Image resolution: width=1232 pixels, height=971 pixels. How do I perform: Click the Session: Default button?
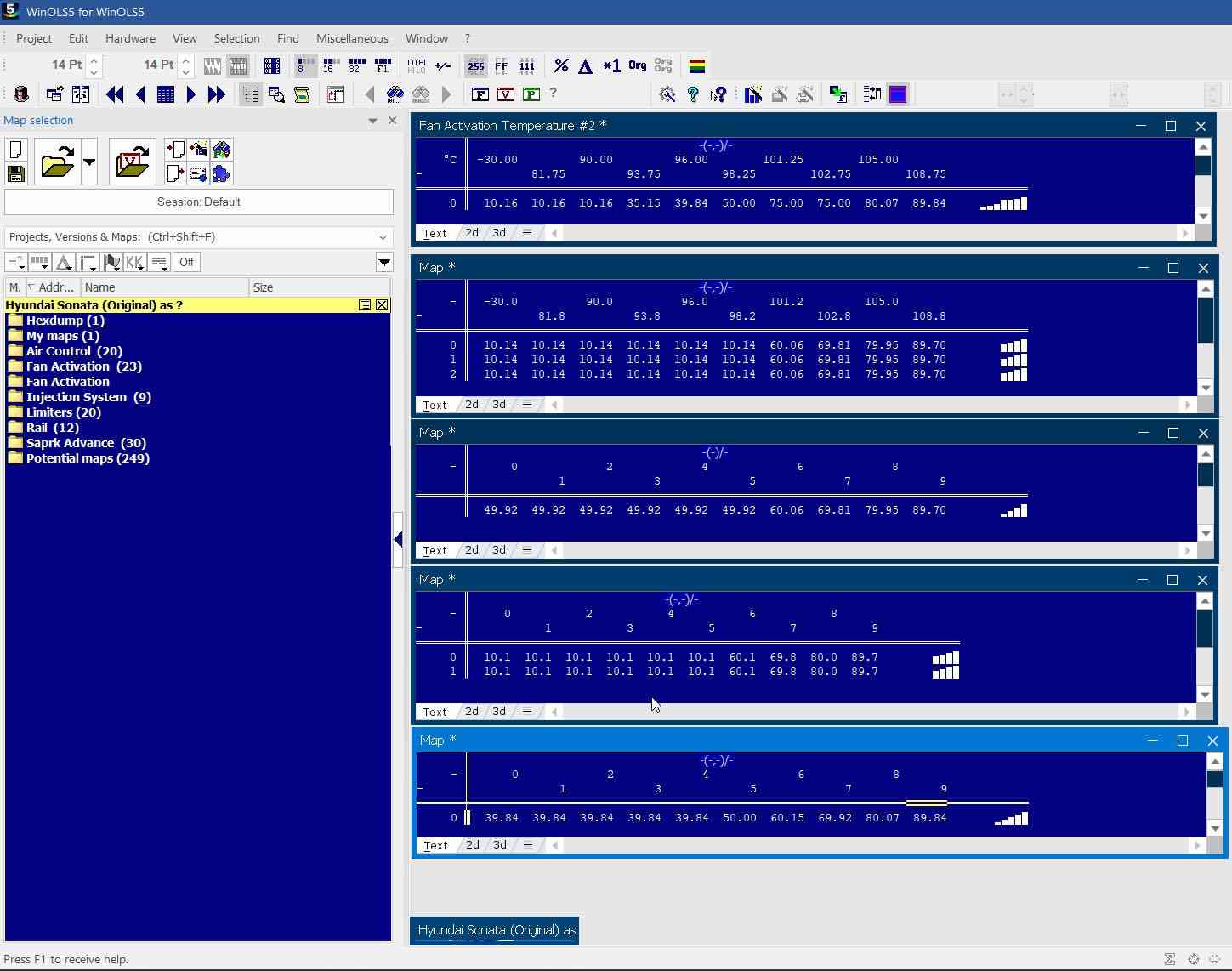[x=199, y=202]
